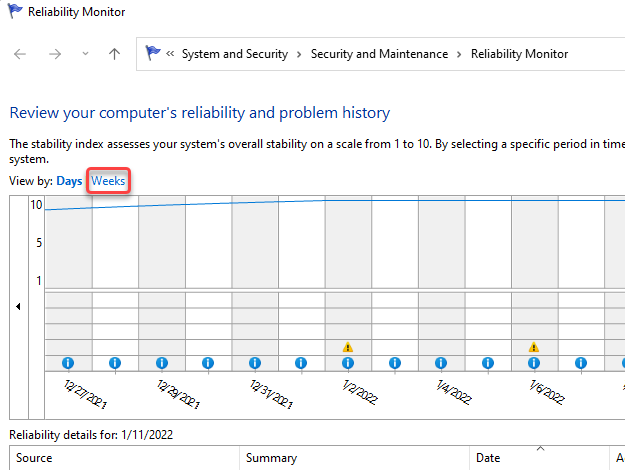Screen dimensions: 625x470
Task: Click the flag icon in the address bar
Action: (x=153, y=54)
